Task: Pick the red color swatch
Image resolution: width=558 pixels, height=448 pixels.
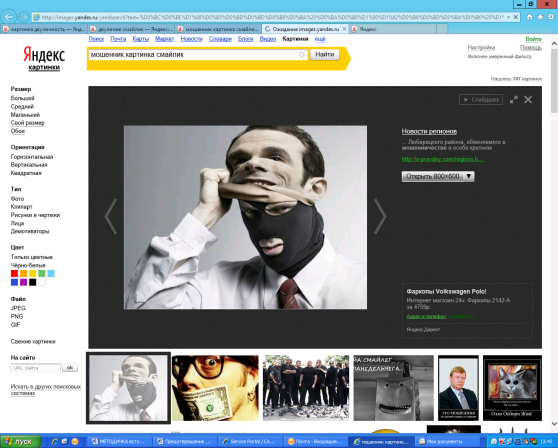Action: click(14, 273)
